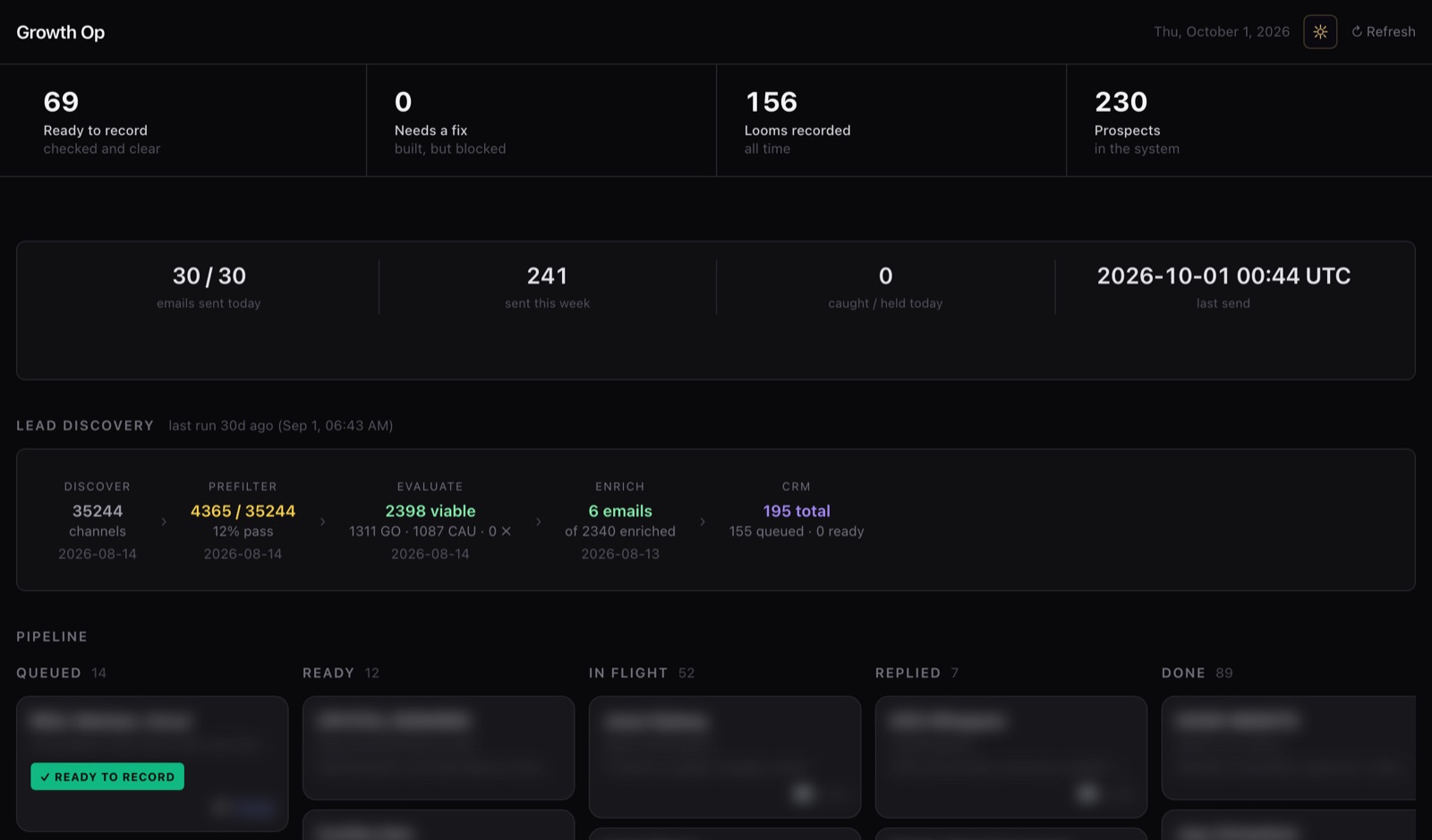1432x840 pixels.
Task: Click the 1311 GO · 1087 CAU breakdown
Action: pyautogui.click(x=430, y=531)
